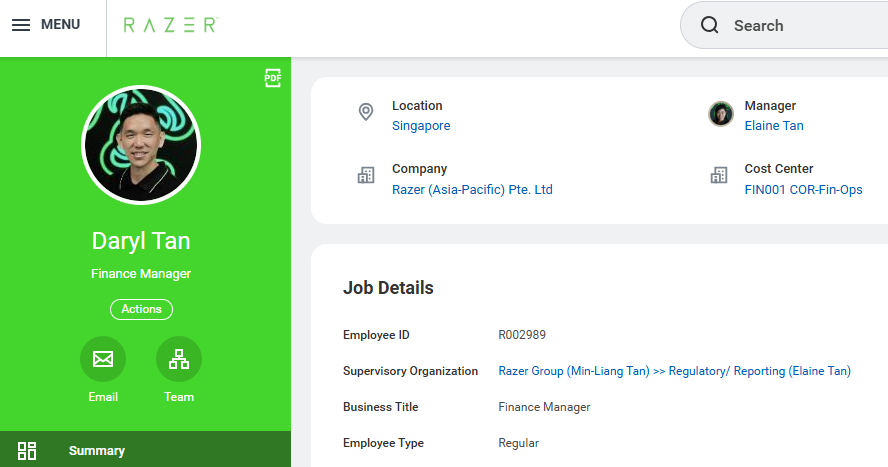Click the Company building icon
This screenshot has height=467, width=888.
[x=366, y=175]
